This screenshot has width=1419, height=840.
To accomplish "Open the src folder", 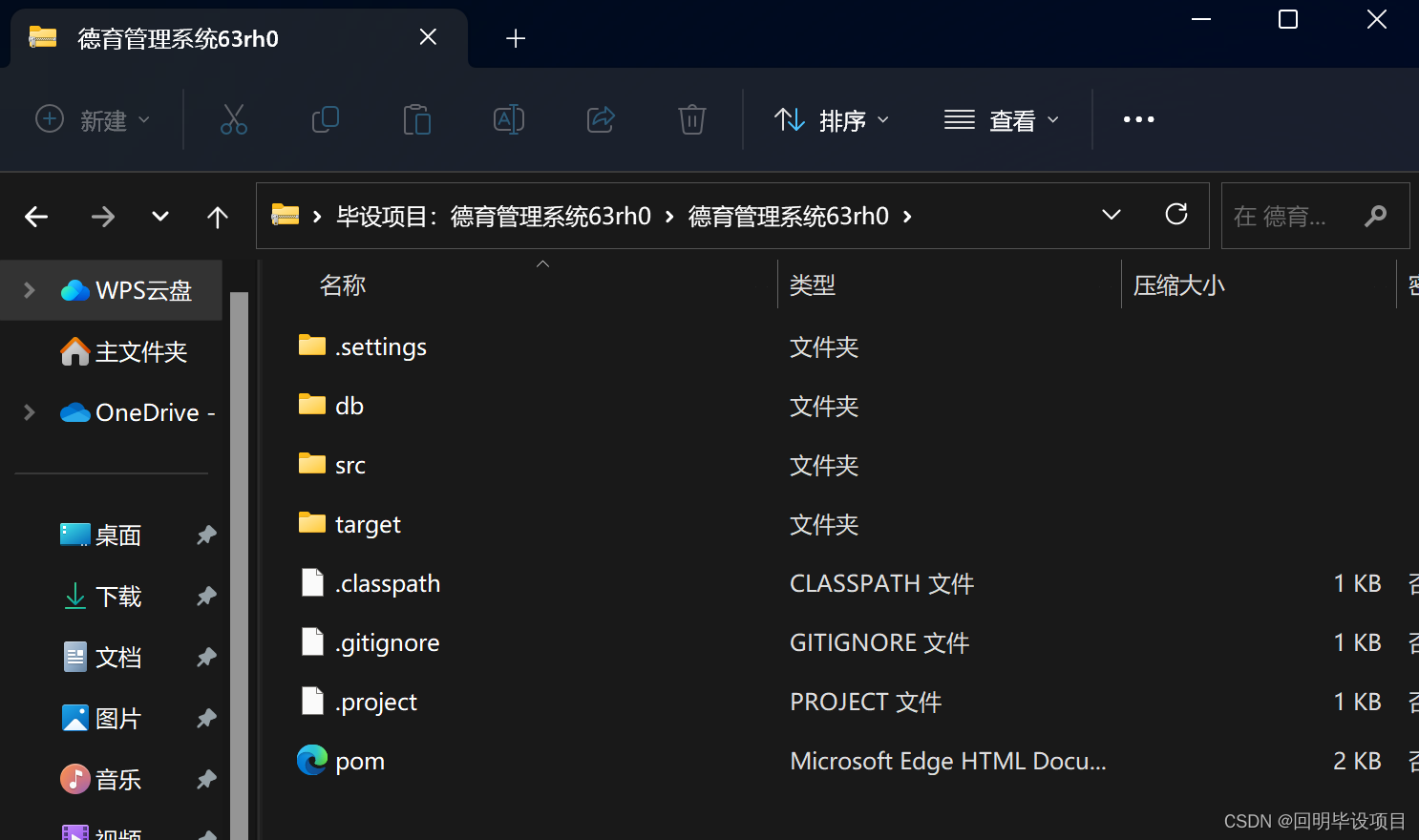I will tap(350, 465).
